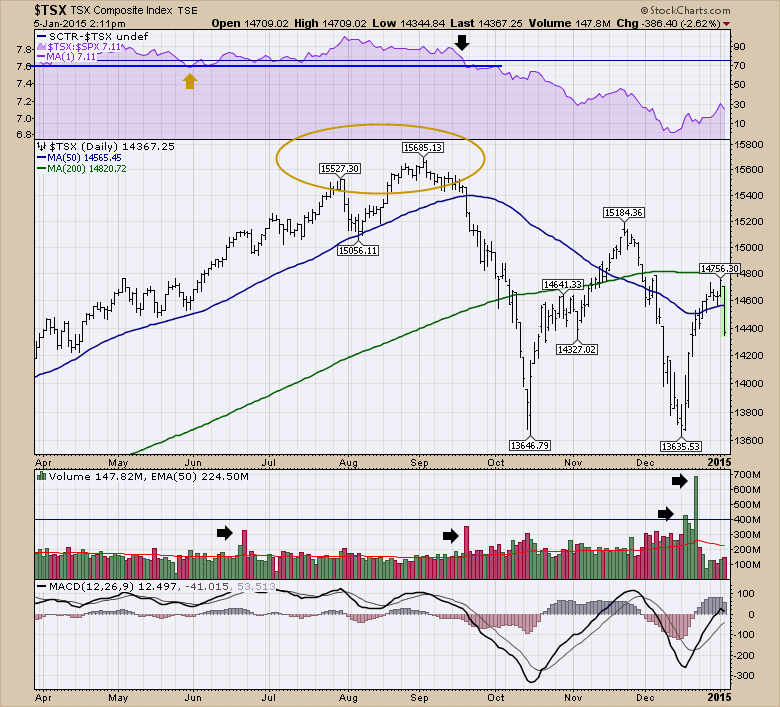This screenshot has height=707, width=780.
Task: Click the tallest green volume bar in December
Action: pos(695,527)
